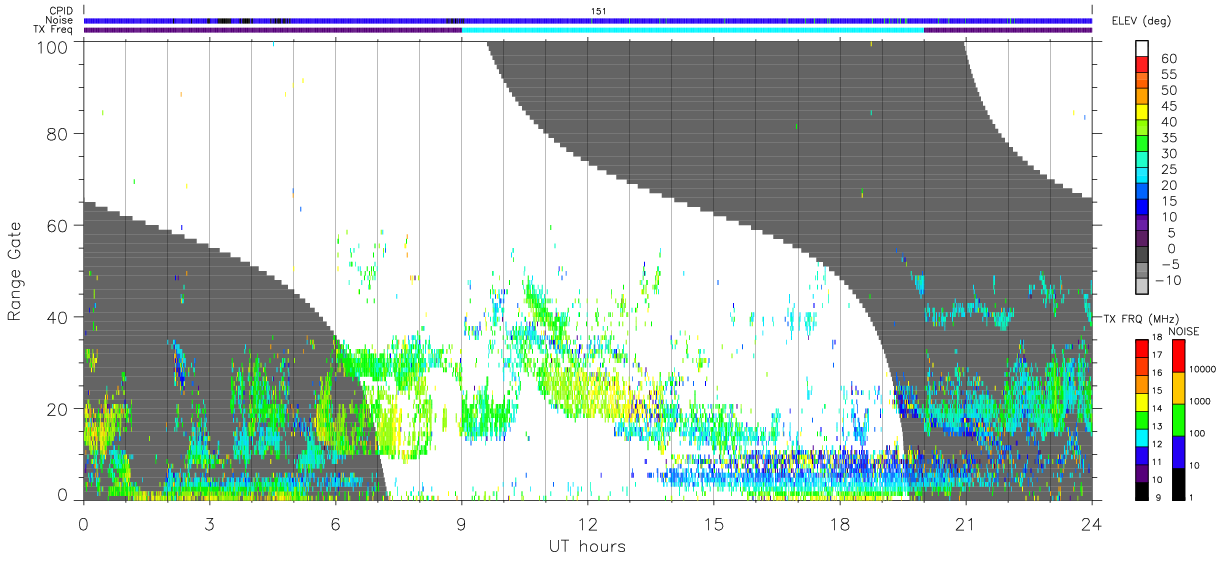
Task: Click the -5 label on the ELEV color bar
Action: point(1169,264)
